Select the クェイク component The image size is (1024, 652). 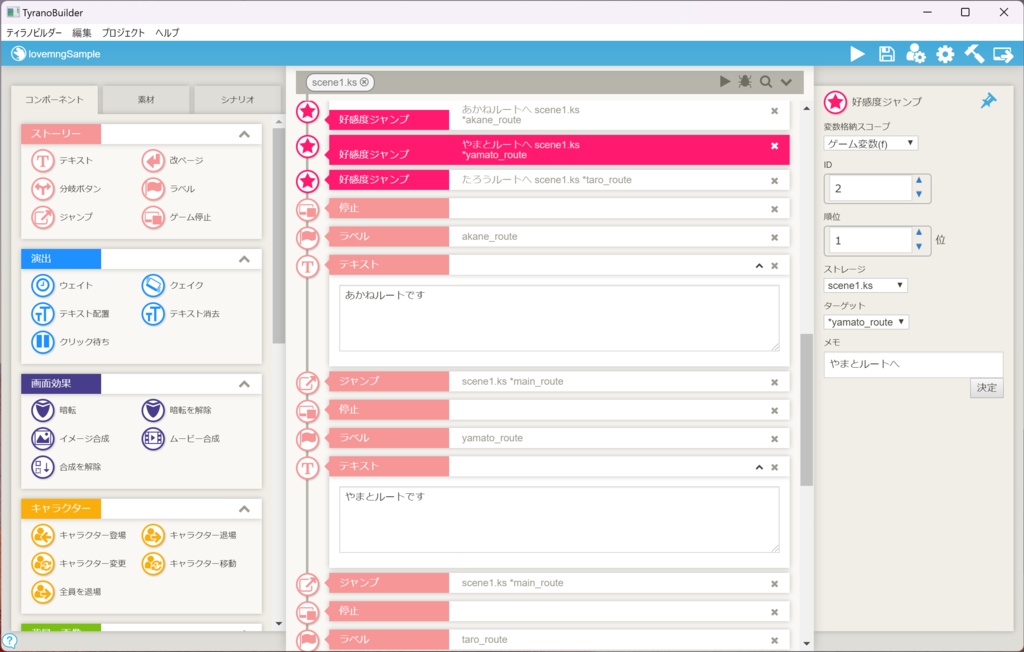[172, 285]
